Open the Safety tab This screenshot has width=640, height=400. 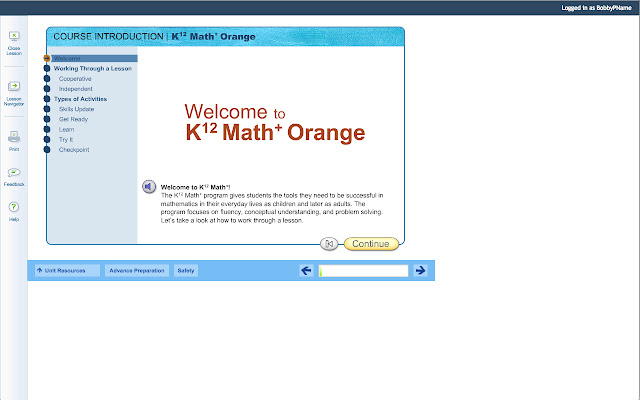187,271
